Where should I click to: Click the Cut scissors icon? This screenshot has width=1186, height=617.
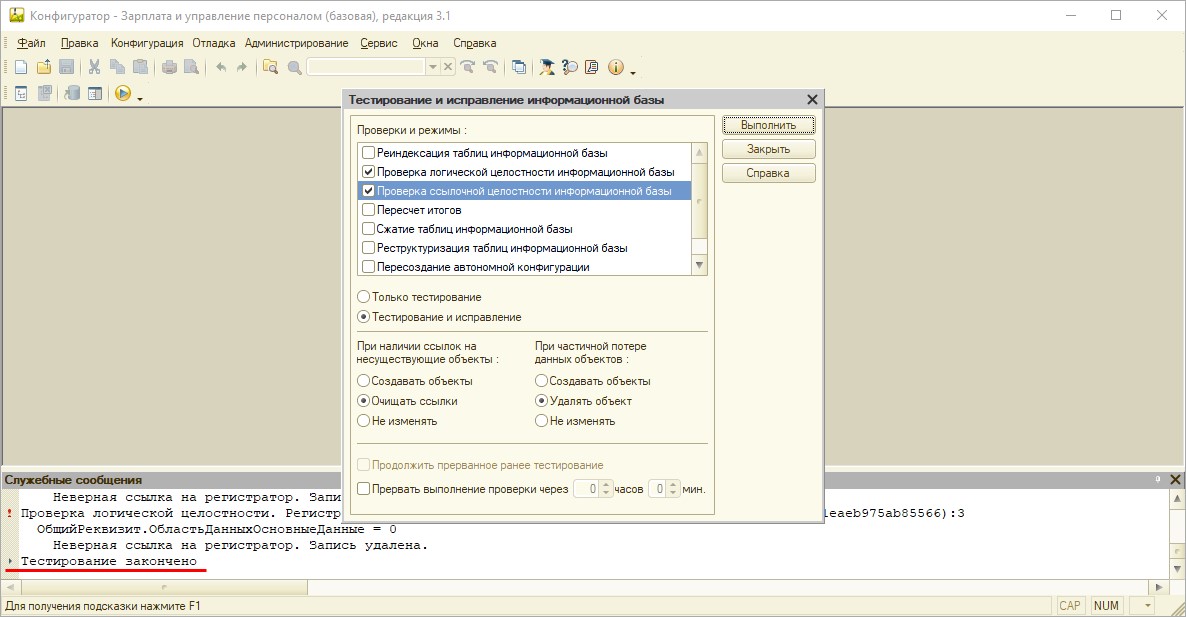click(95, 67)
